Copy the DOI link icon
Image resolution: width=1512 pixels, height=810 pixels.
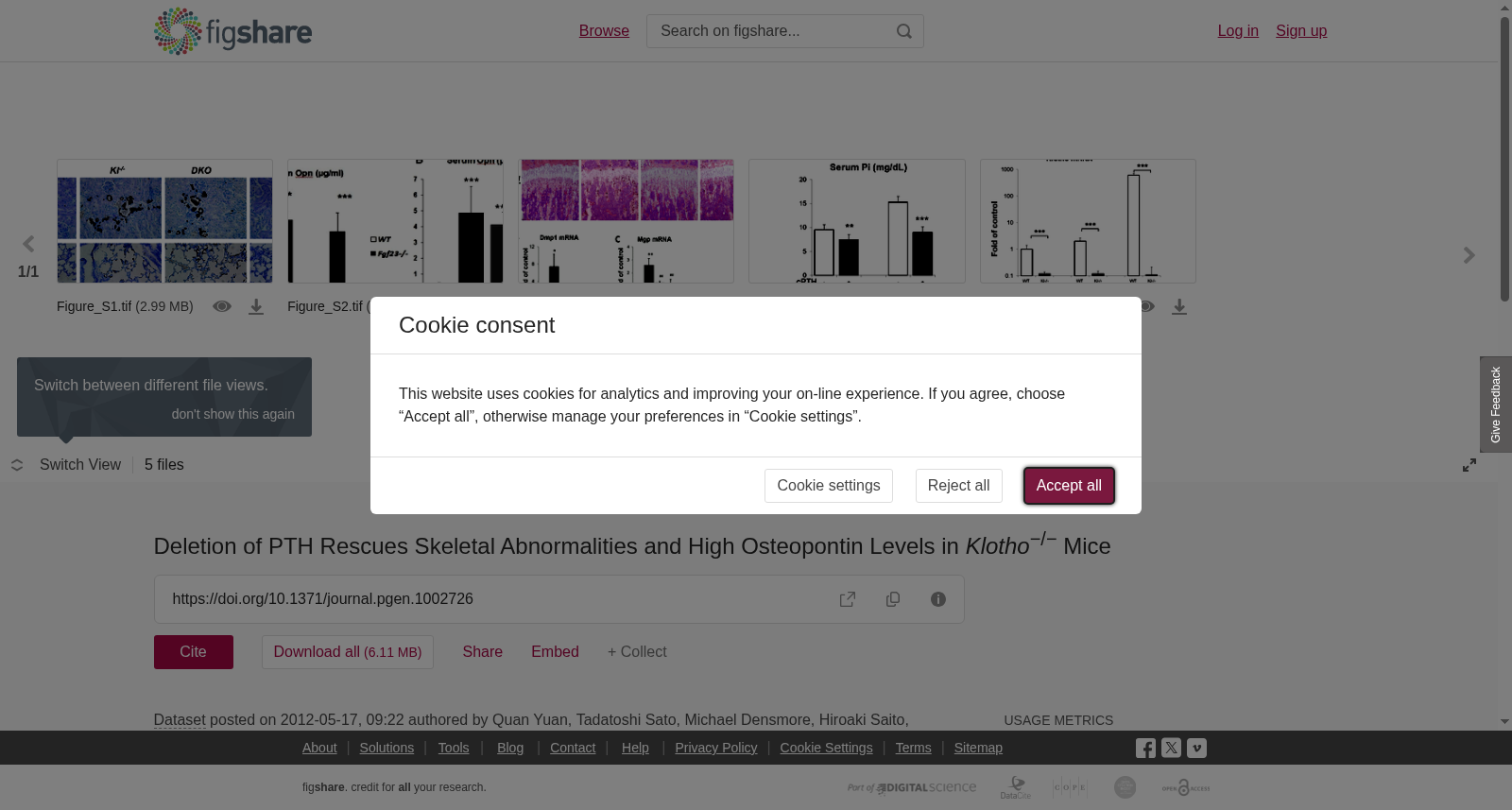tap(893, 599)
